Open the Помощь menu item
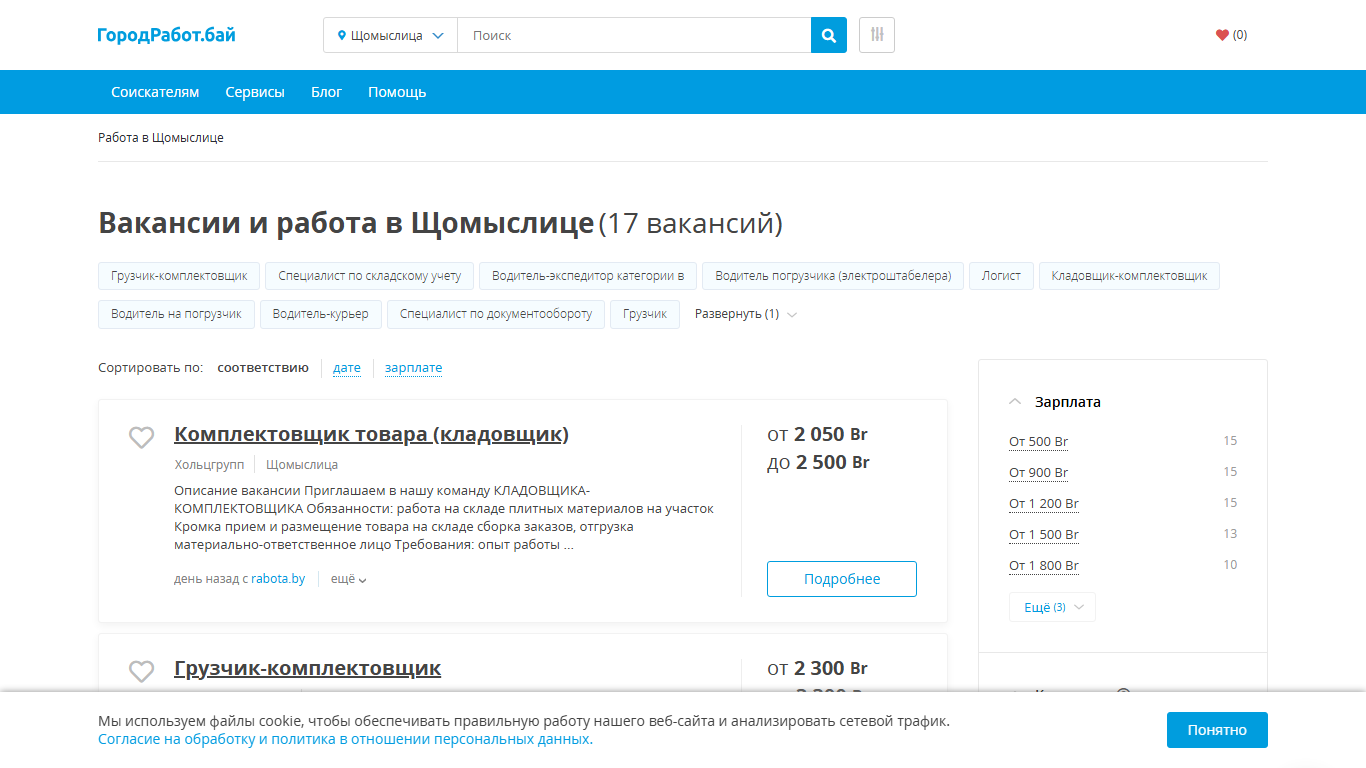Viewport: 1366px width, 768px height. (x=397, y=92)
